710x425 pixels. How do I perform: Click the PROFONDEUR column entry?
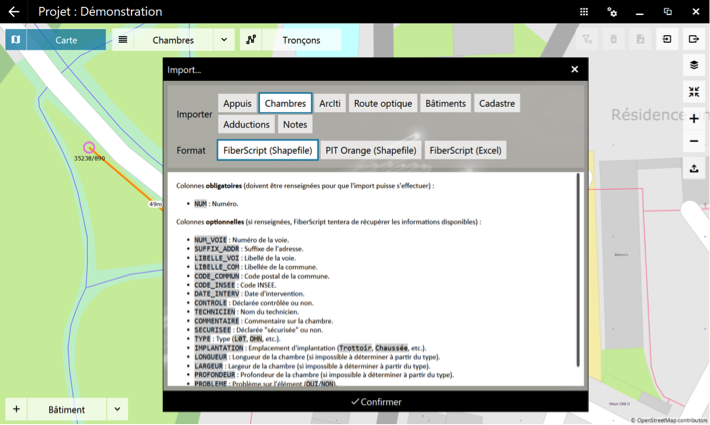pos(324,375)
